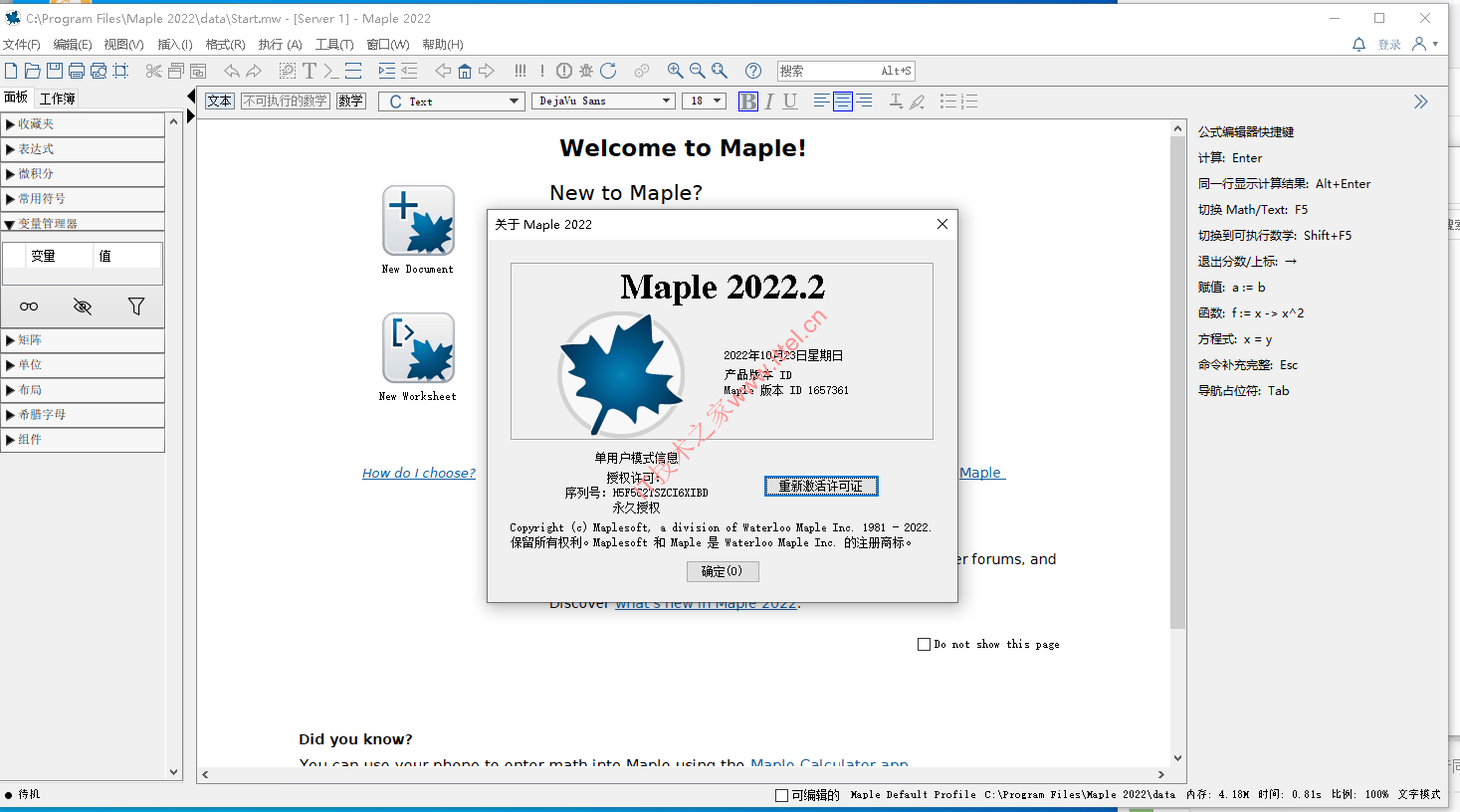This screenshot has width=1460, height=812.
Task: Align text to the left
Action: click(821, 101)
